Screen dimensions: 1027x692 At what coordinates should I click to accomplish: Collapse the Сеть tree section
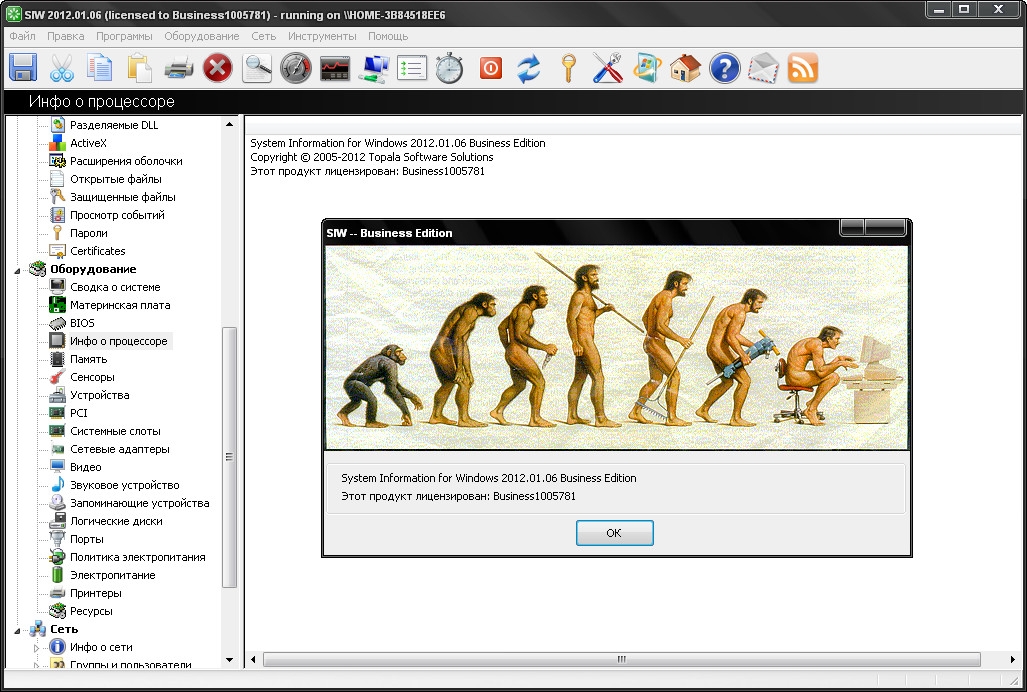(17, 630)
